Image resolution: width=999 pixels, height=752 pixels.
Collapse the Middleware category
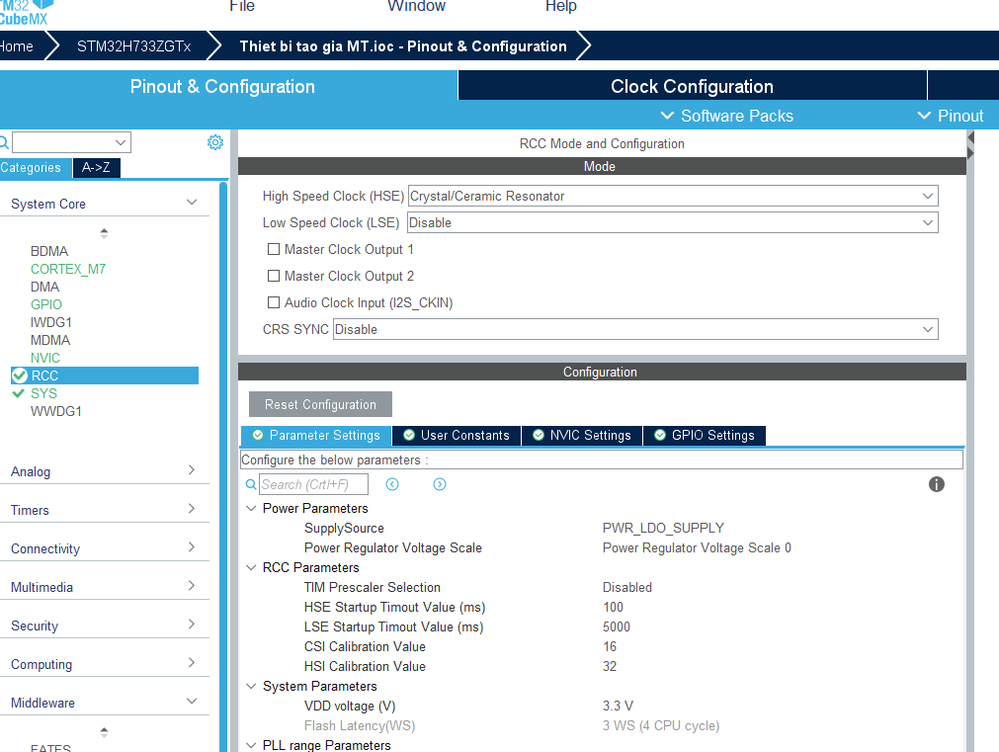pos(191,702)
